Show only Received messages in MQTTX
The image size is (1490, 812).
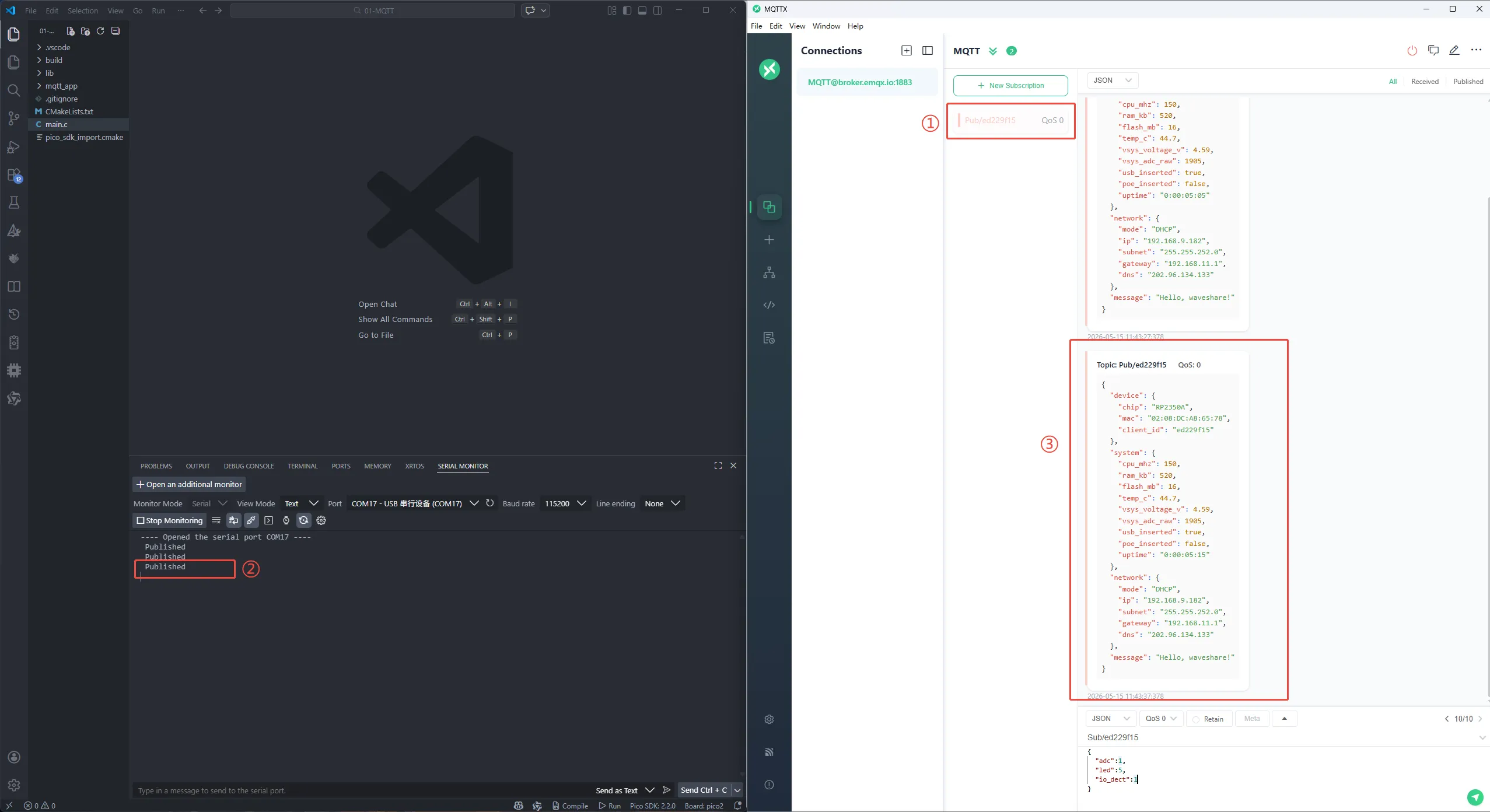[1425, 82]
